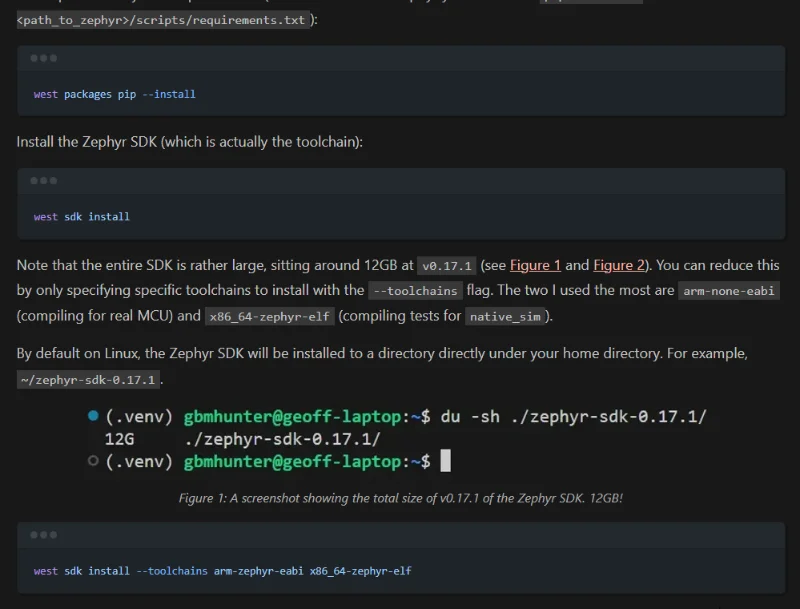Click the window dots above 'west sdk install'

coord(44,181)
